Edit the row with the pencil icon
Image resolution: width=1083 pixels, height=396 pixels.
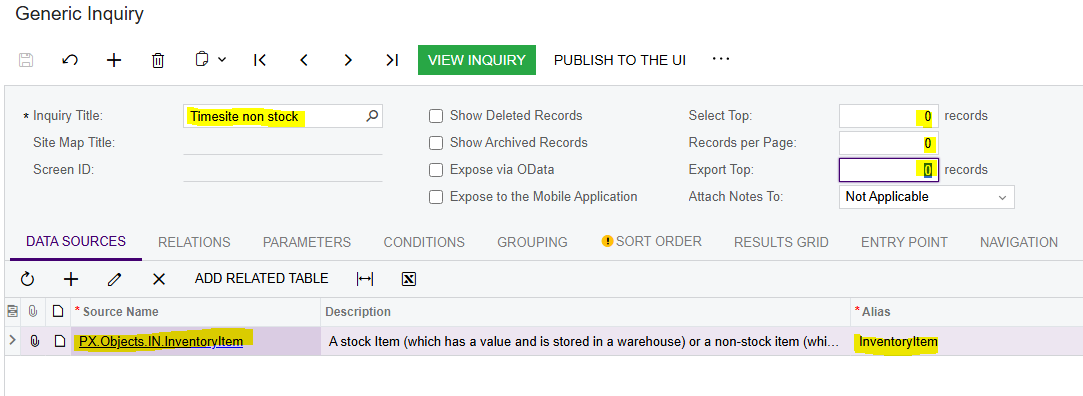tap(115, 279)
